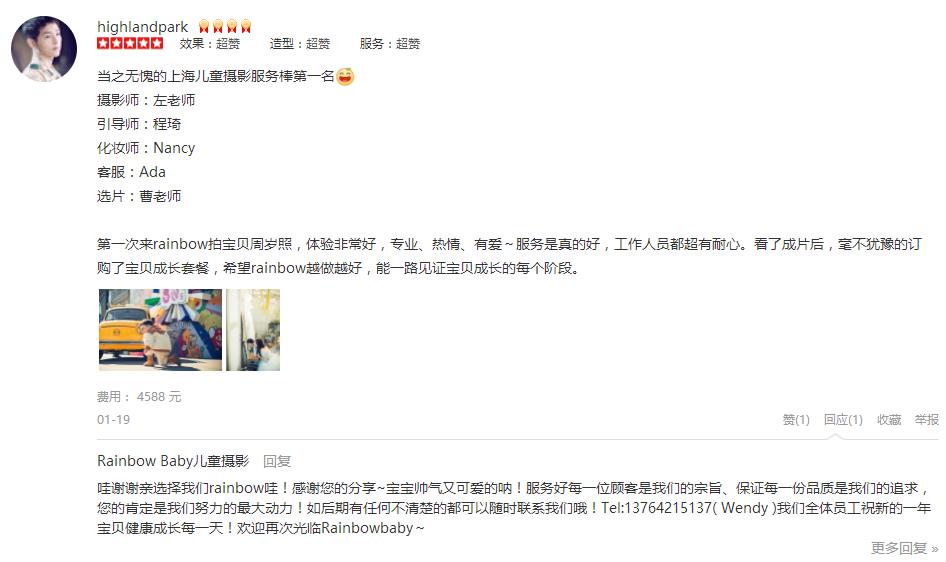Click the 服务：超赞 rating label

390,43
